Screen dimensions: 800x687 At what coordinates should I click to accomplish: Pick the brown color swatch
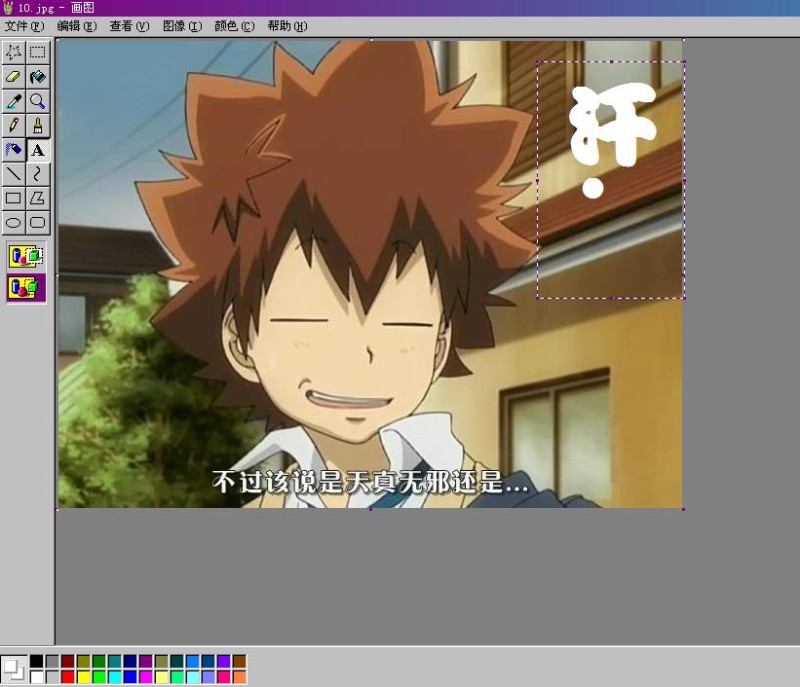[x=239, y=661]
